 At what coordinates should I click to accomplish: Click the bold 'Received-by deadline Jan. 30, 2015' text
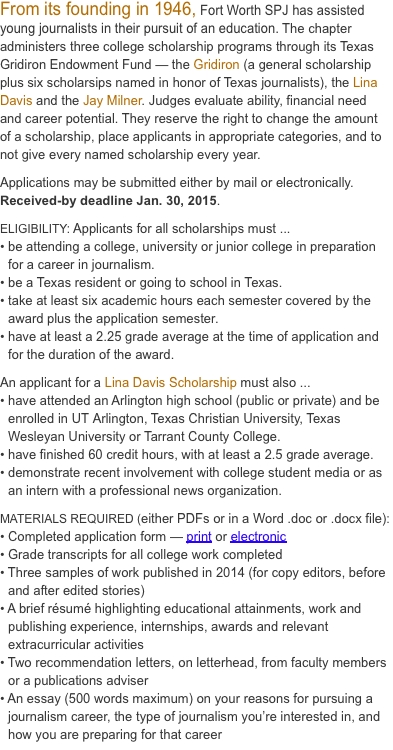109,201
